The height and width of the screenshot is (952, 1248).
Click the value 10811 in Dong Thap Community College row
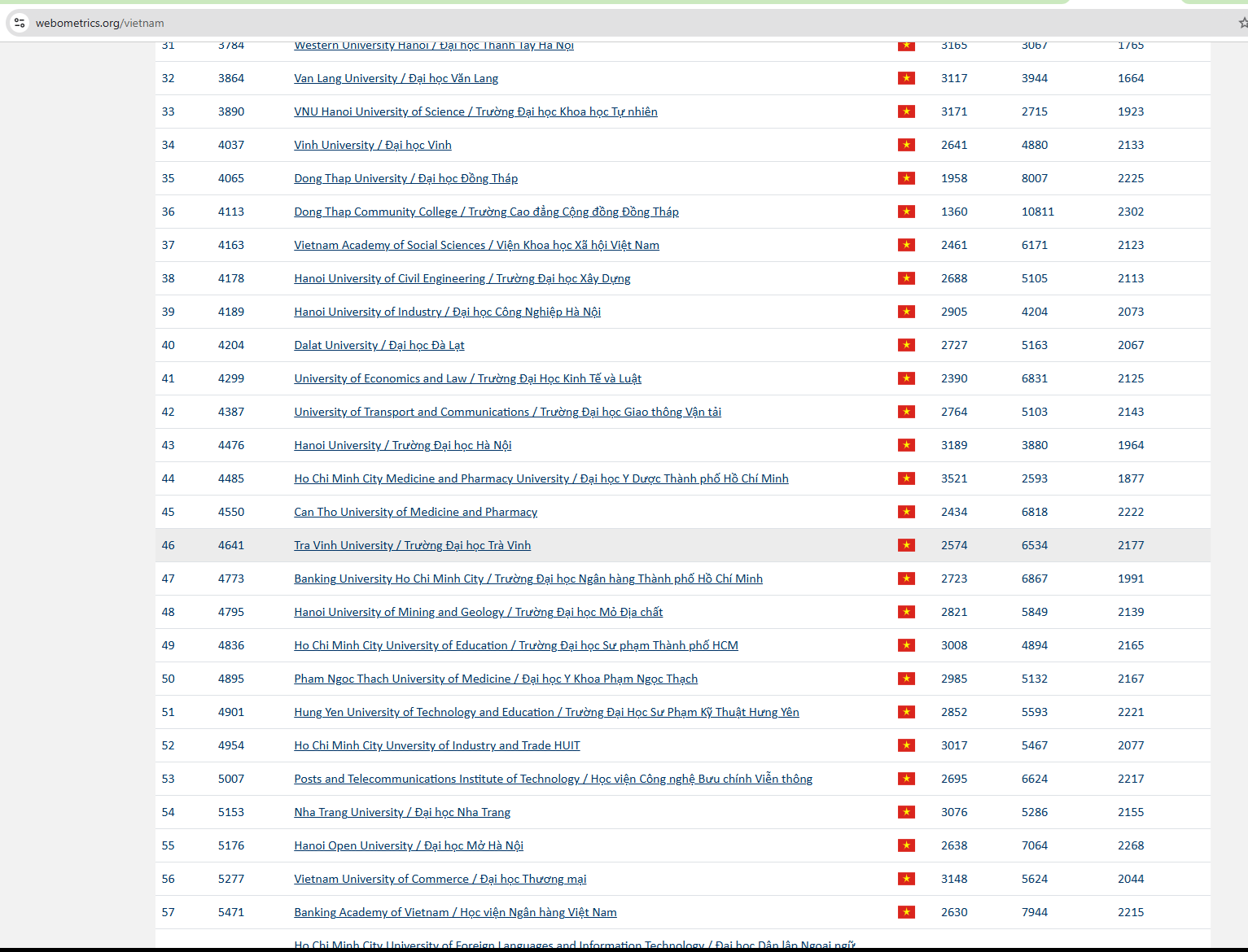pos(1038,212)
